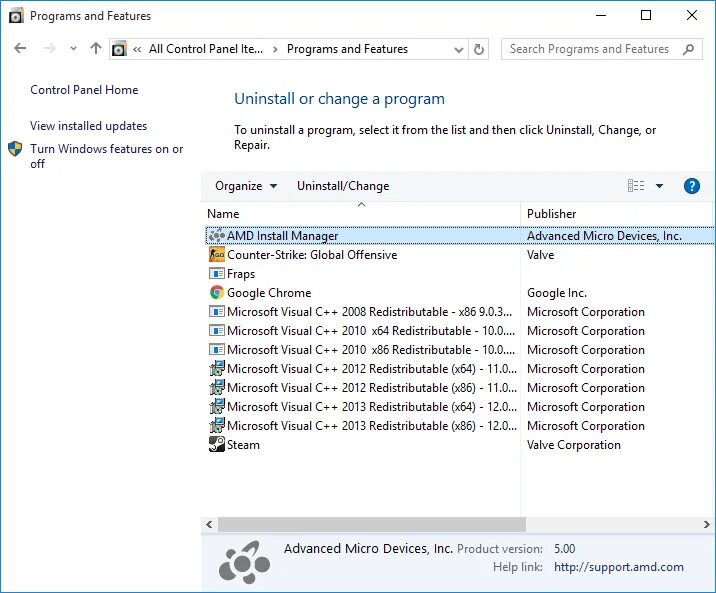
Task: Open the Organize menu
Action: 246,186
